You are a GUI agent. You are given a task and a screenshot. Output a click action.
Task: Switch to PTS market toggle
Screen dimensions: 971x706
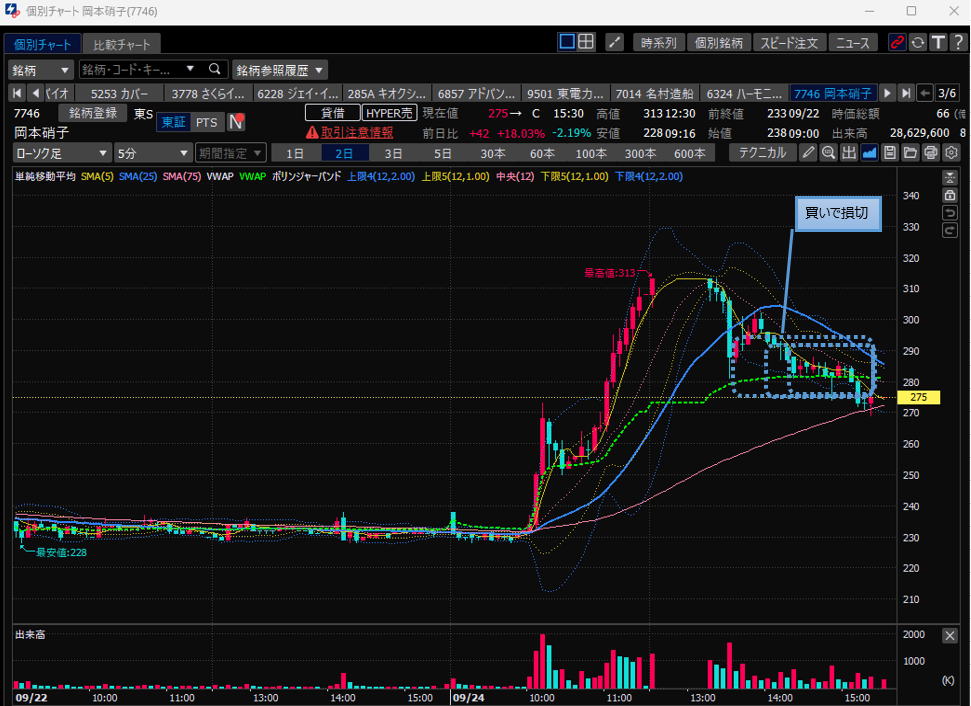206,122
